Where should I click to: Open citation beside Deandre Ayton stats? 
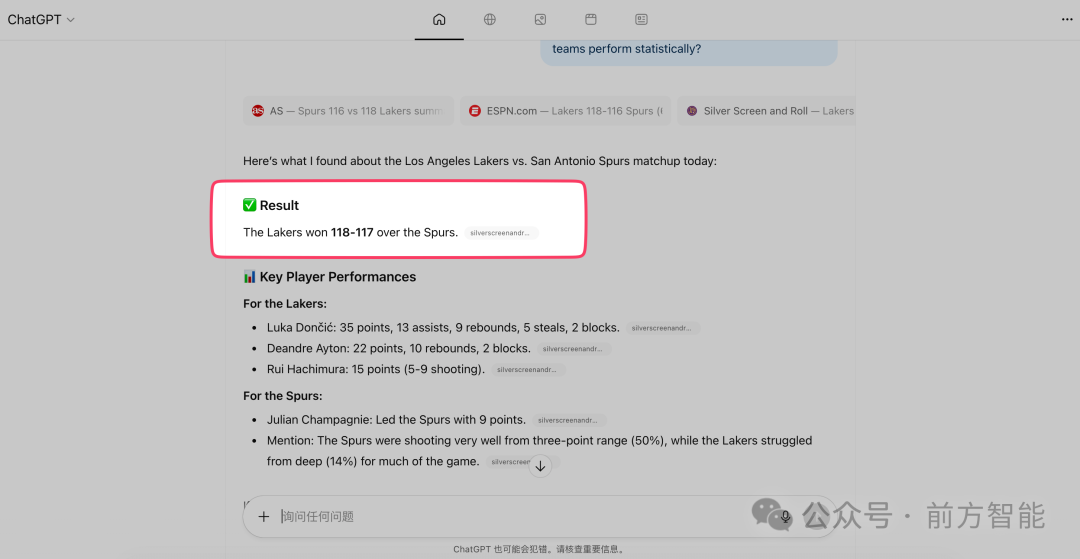click(x=574, y=349)
